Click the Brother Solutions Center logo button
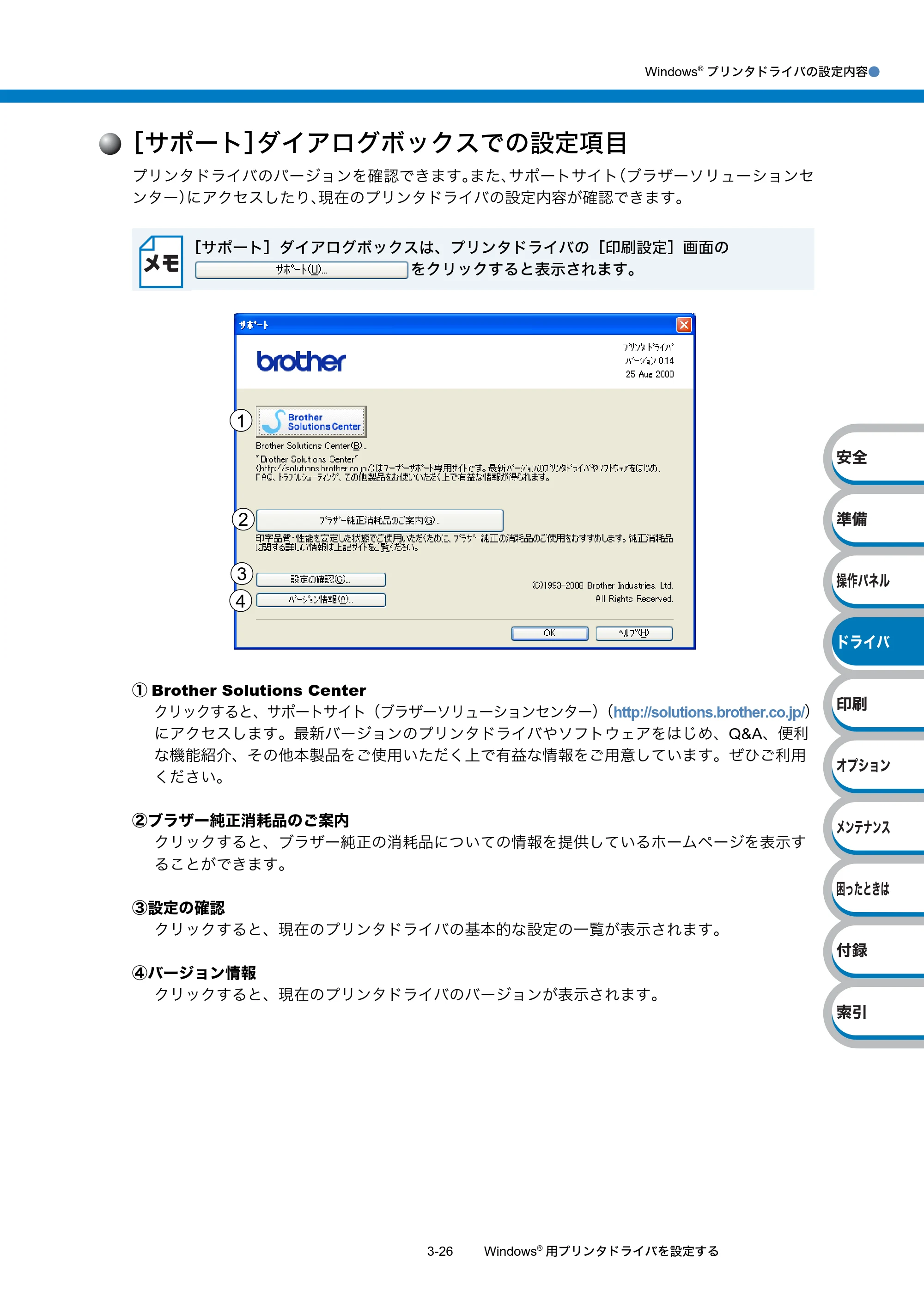Image resolution: width=924 pixels, height=1308 pixels. point(310,421)
